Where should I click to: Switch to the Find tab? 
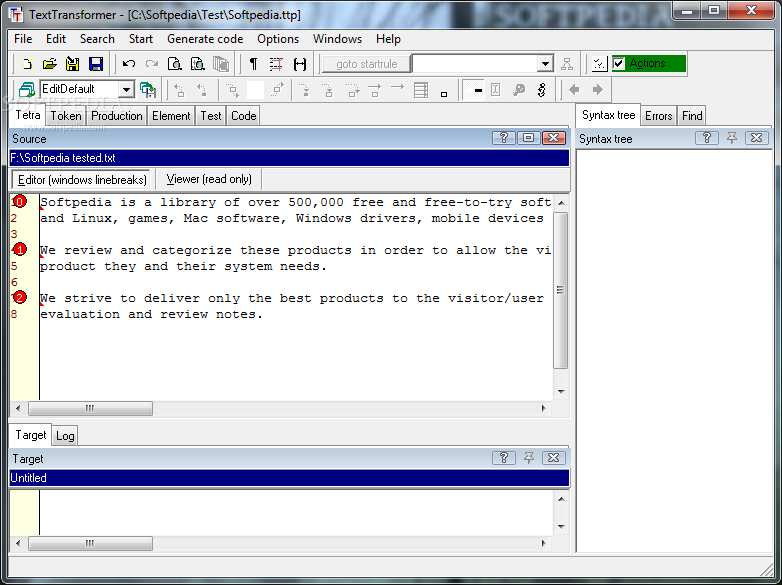(692, 116)
